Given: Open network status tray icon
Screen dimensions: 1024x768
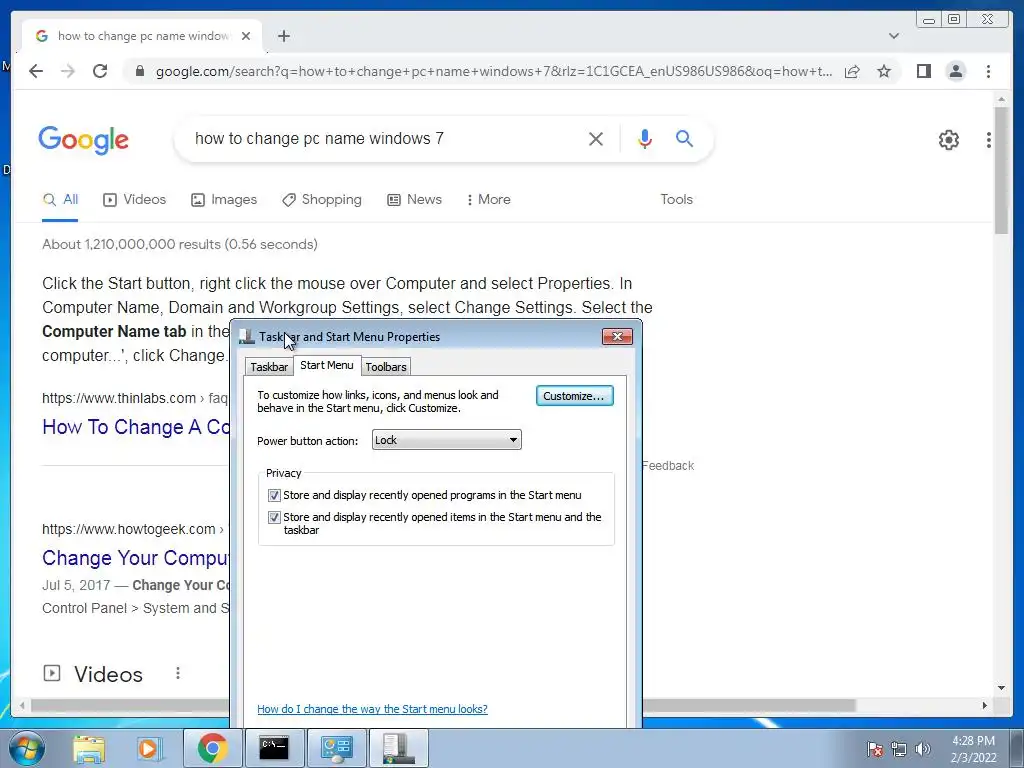Looking at the screenshot, I should click(x=899, y=749).
